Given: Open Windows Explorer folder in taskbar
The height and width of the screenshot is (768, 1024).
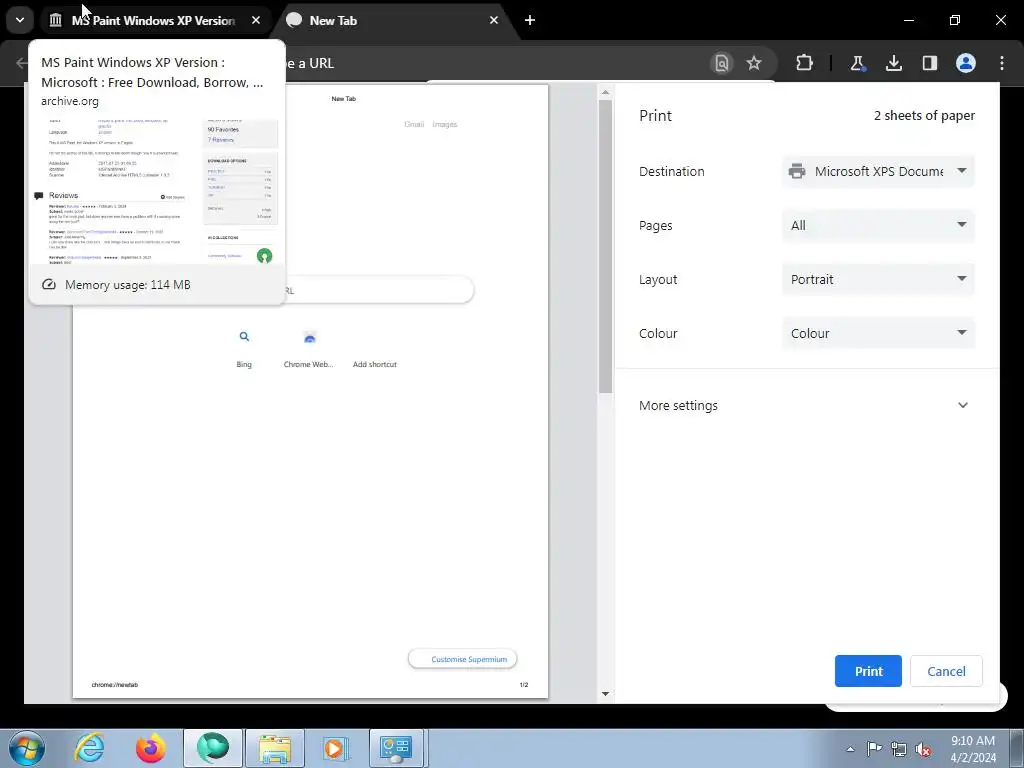Looking at the screenshot, I should 275,748.
